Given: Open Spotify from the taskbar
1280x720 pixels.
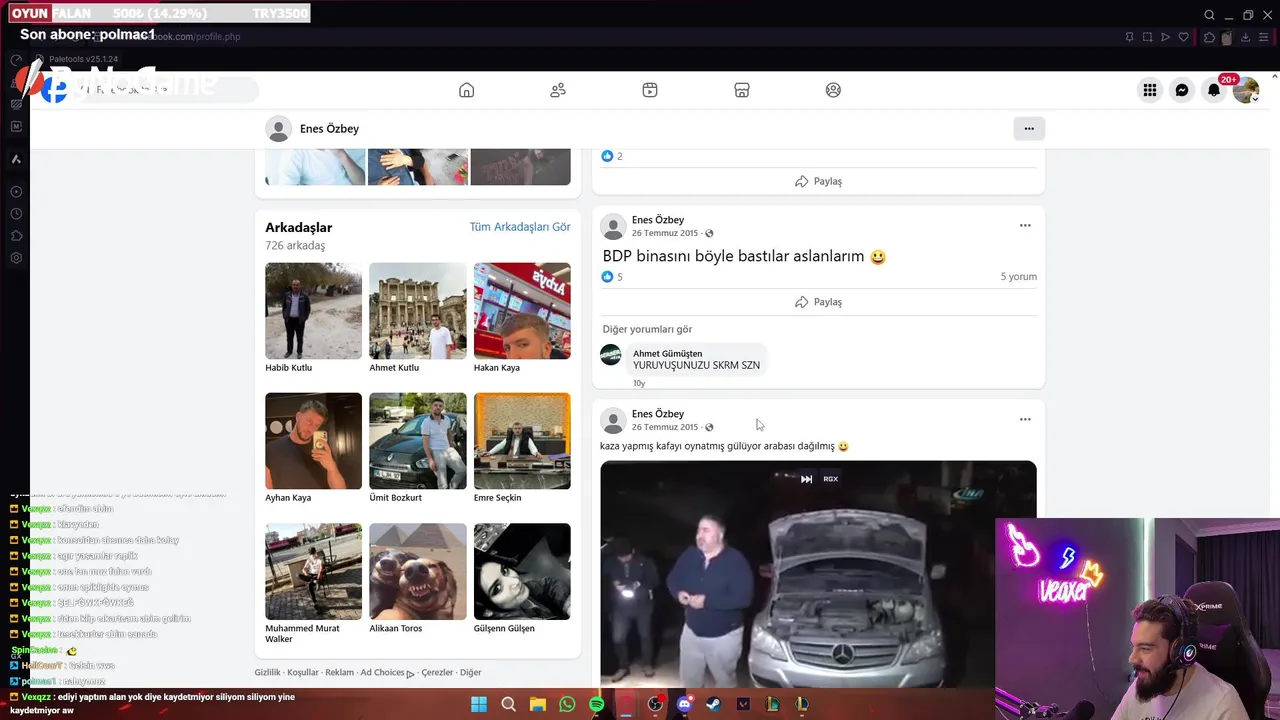Looking at the screenshot, I should point(597,704).
